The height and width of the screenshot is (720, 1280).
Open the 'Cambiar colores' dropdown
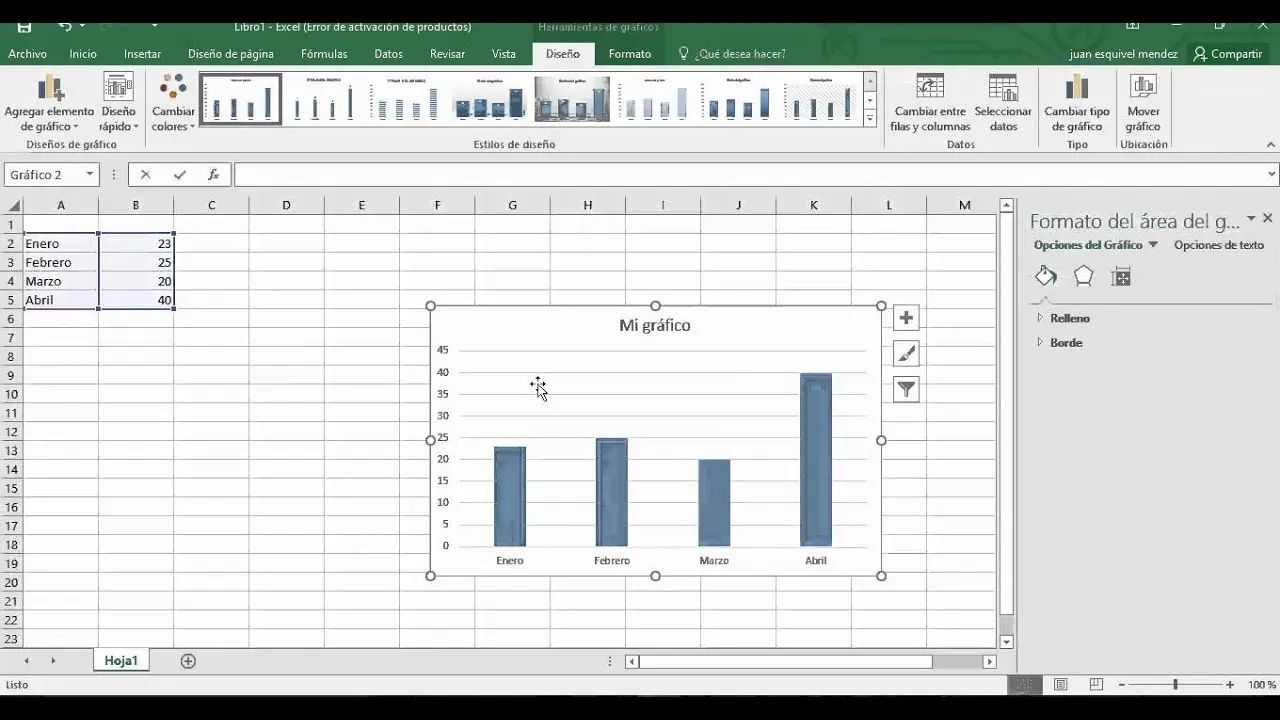[172, 104]
